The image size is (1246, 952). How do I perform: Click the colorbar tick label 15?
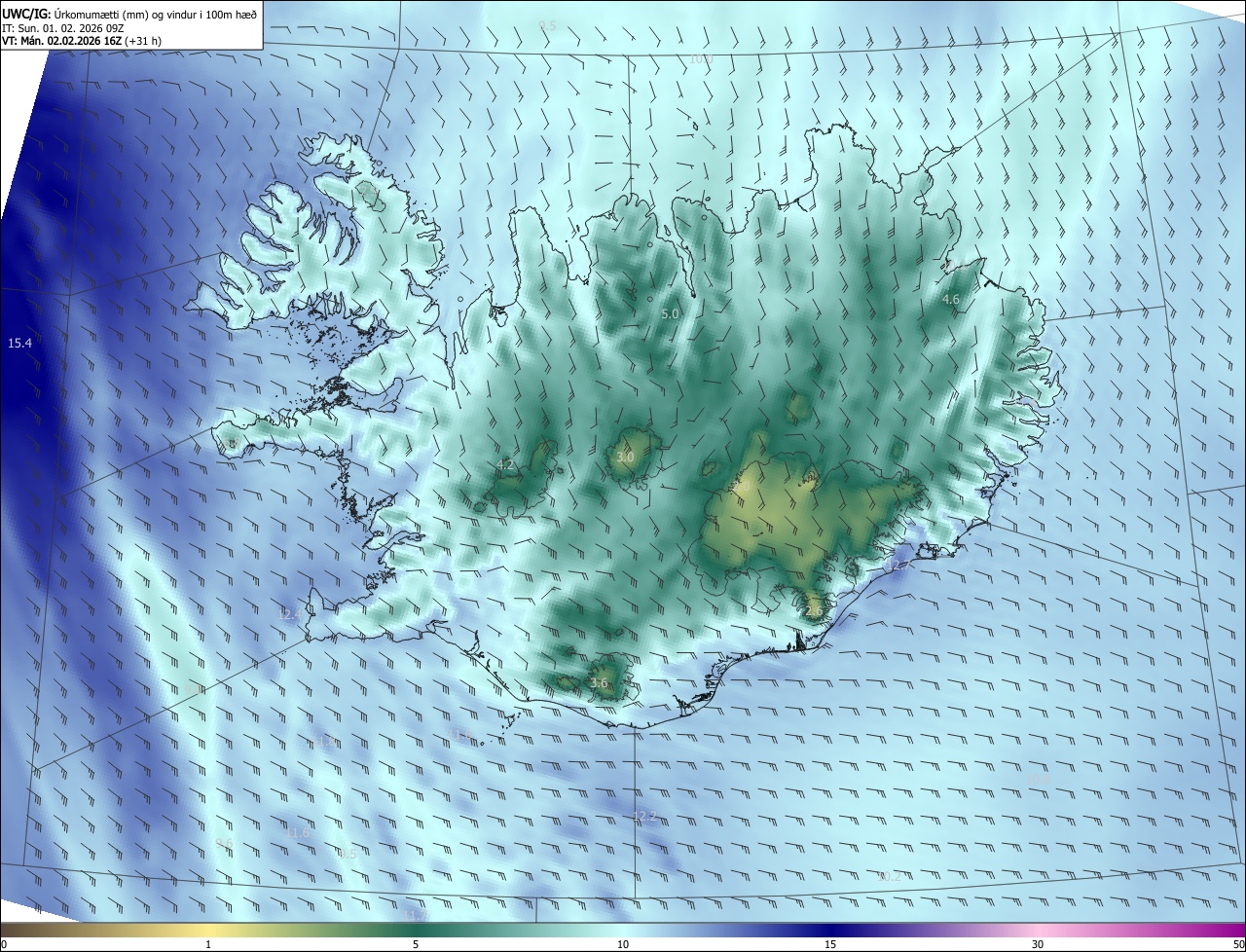point(830,944)
